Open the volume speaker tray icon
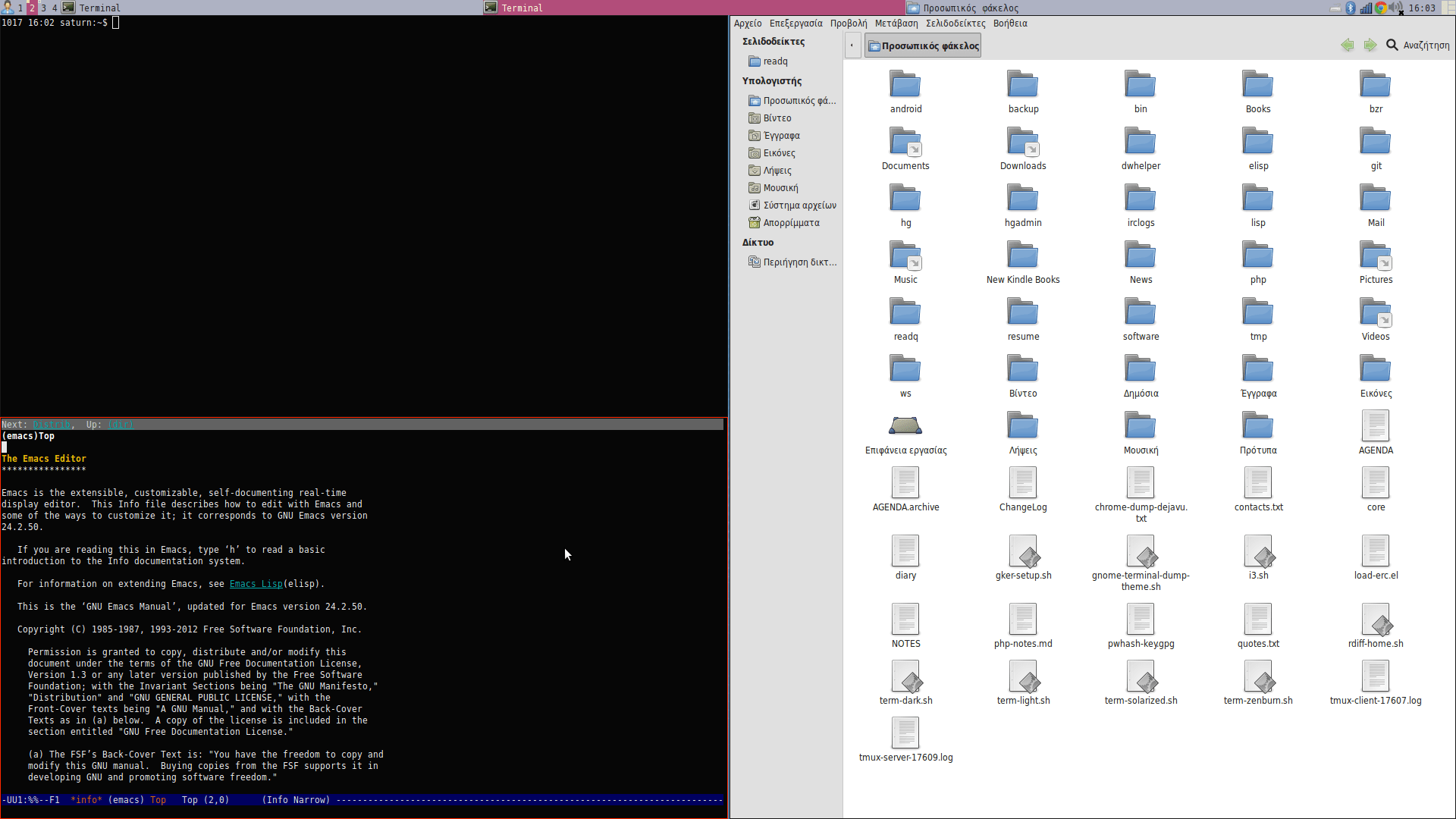Image resolution: width=1456 pixels, height=819 pixels. click(x=1395, y=8)
